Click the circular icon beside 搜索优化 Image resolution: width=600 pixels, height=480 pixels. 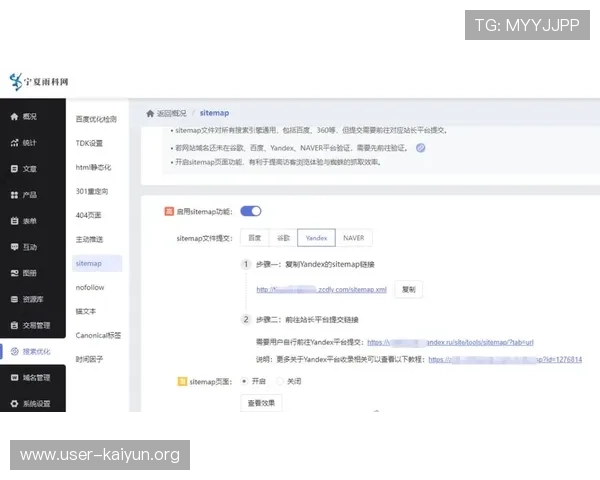pos(14,351)
